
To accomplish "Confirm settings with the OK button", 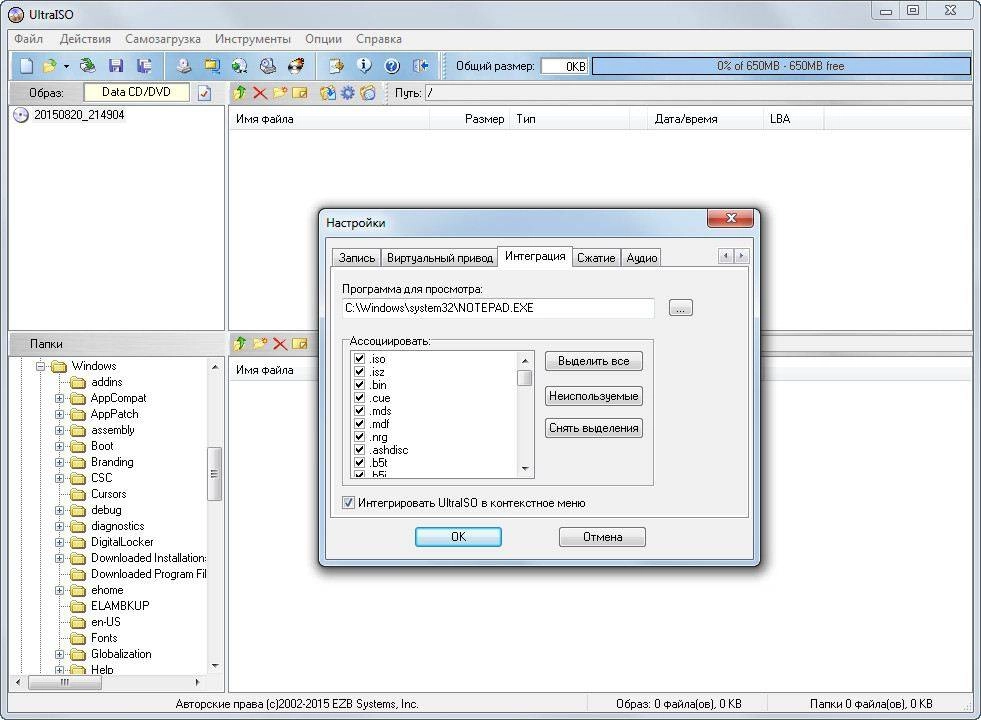I will 458,537.
